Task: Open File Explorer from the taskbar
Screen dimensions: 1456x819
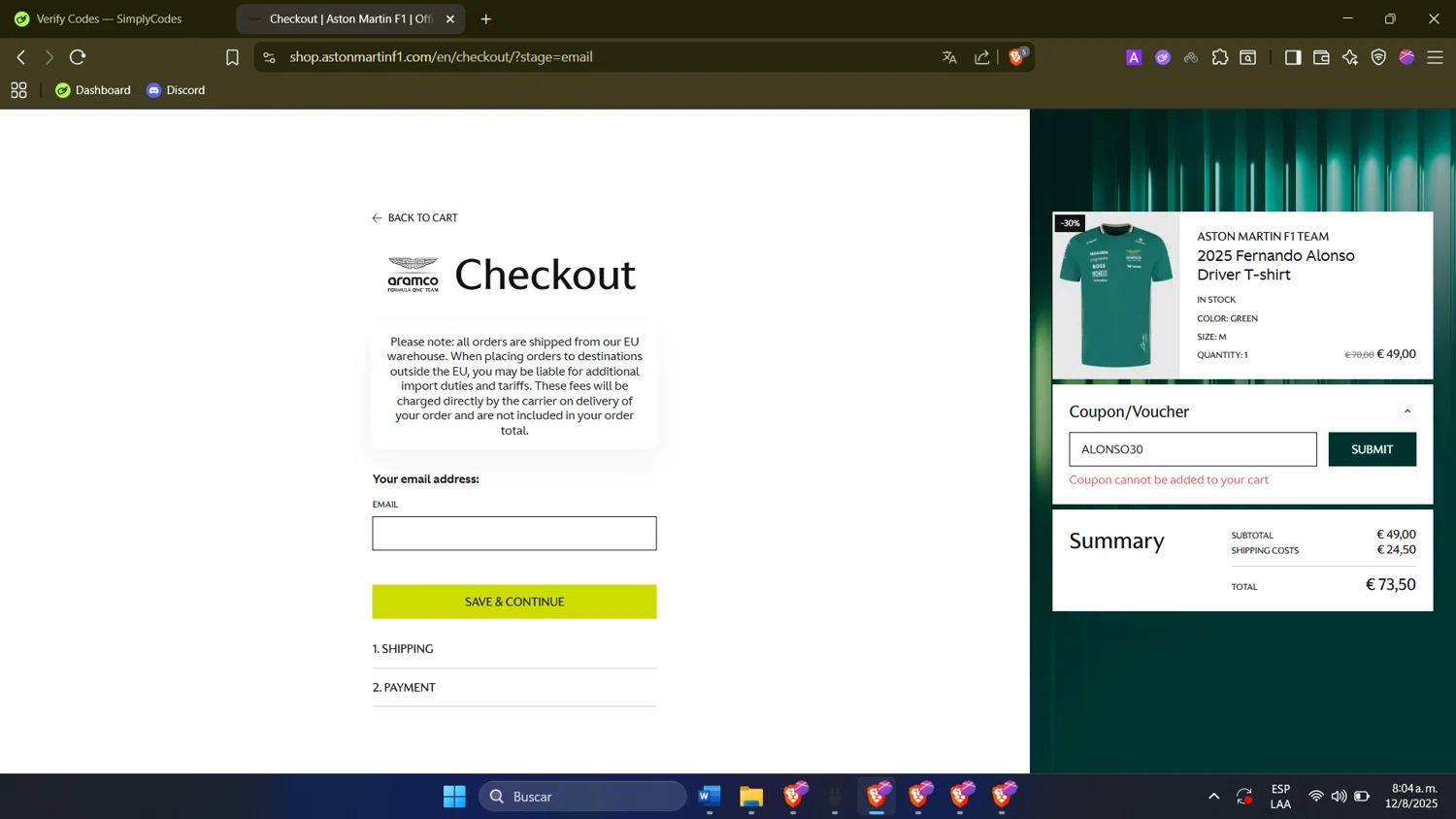Action: pos(751,797)
